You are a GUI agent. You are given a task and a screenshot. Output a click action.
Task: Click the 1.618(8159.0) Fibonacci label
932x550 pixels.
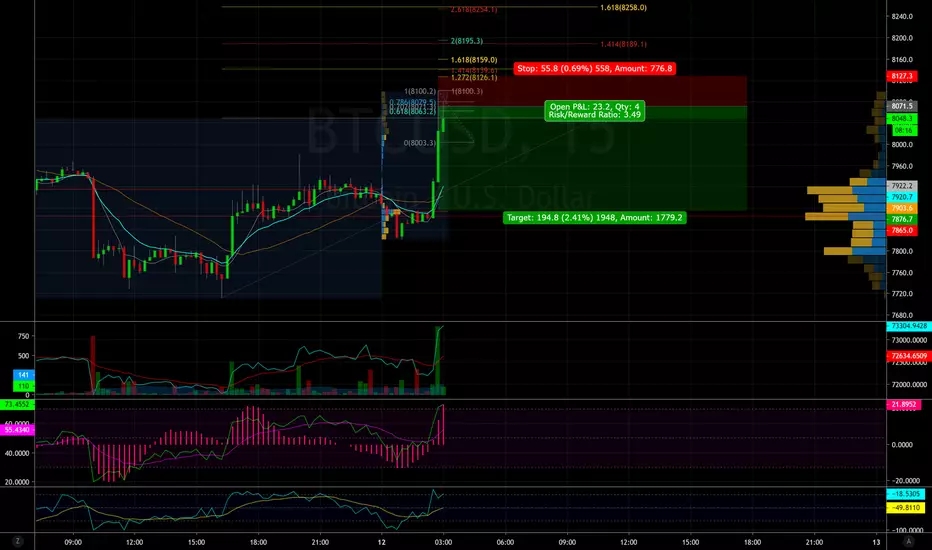click(x=474, y=60)
